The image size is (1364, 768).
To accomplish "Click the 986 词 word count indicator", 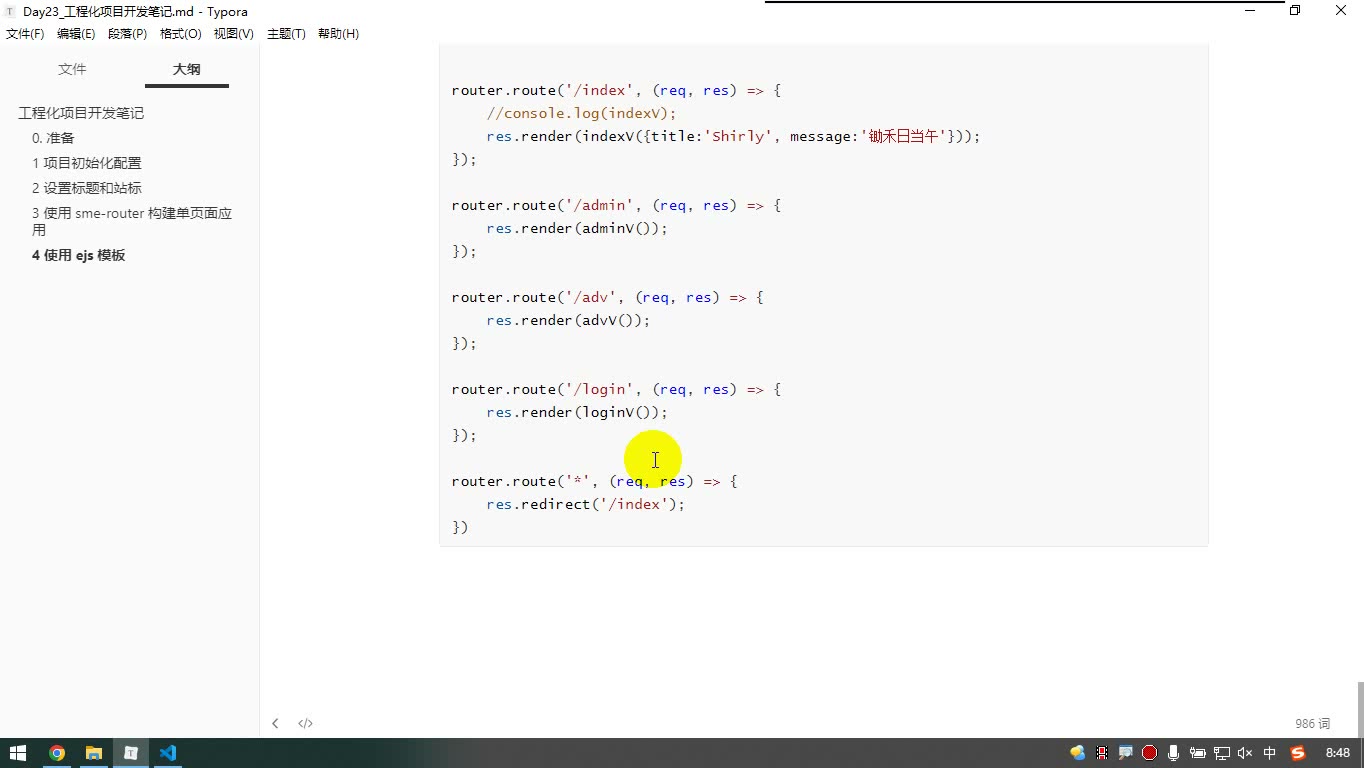I will [1312, 723].
